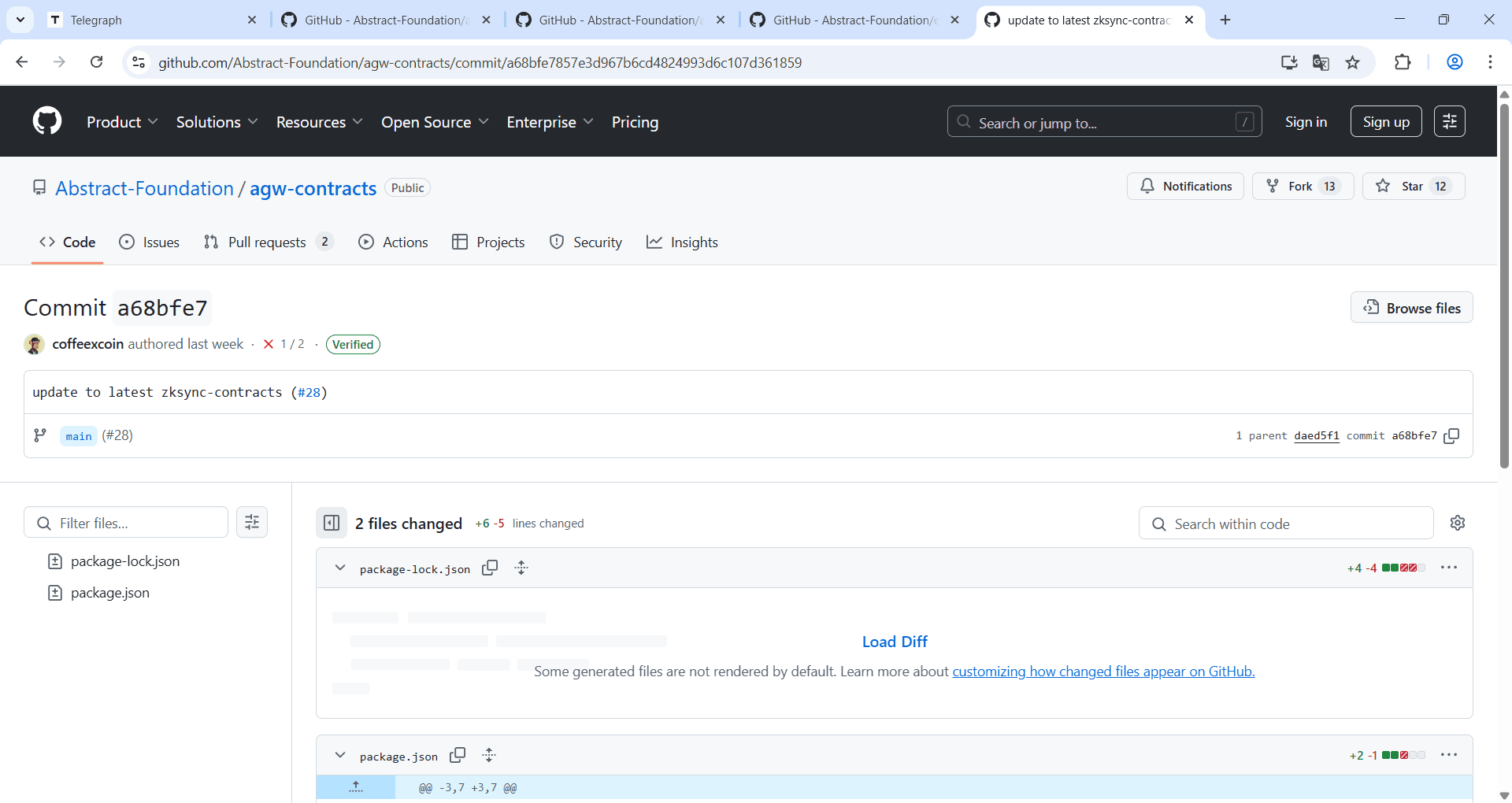
Task: Open Solutions dropdown menu
Action: [x=217, y=122]
